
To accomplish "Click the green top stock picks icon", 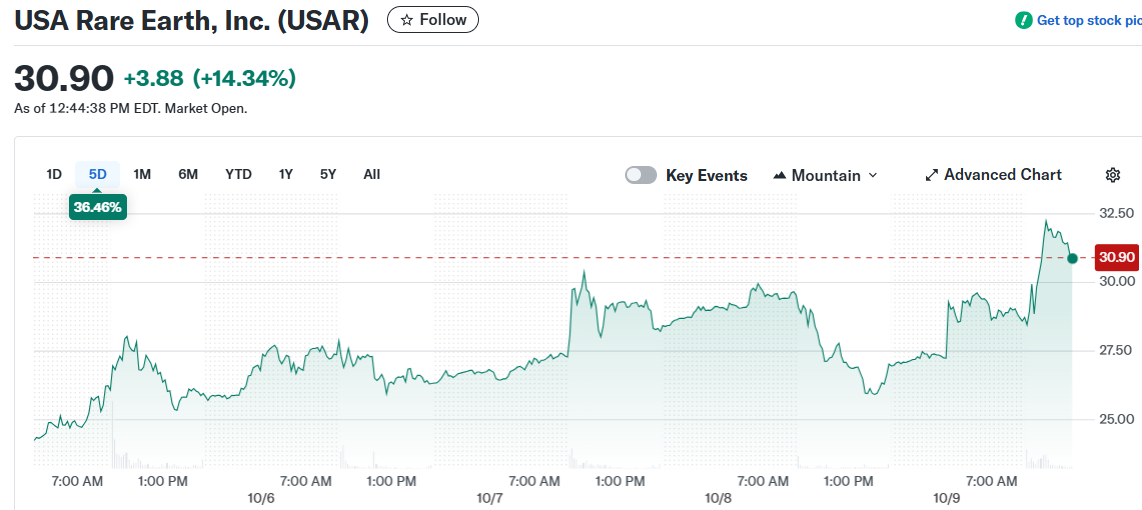I will (x=1023, y=20).
